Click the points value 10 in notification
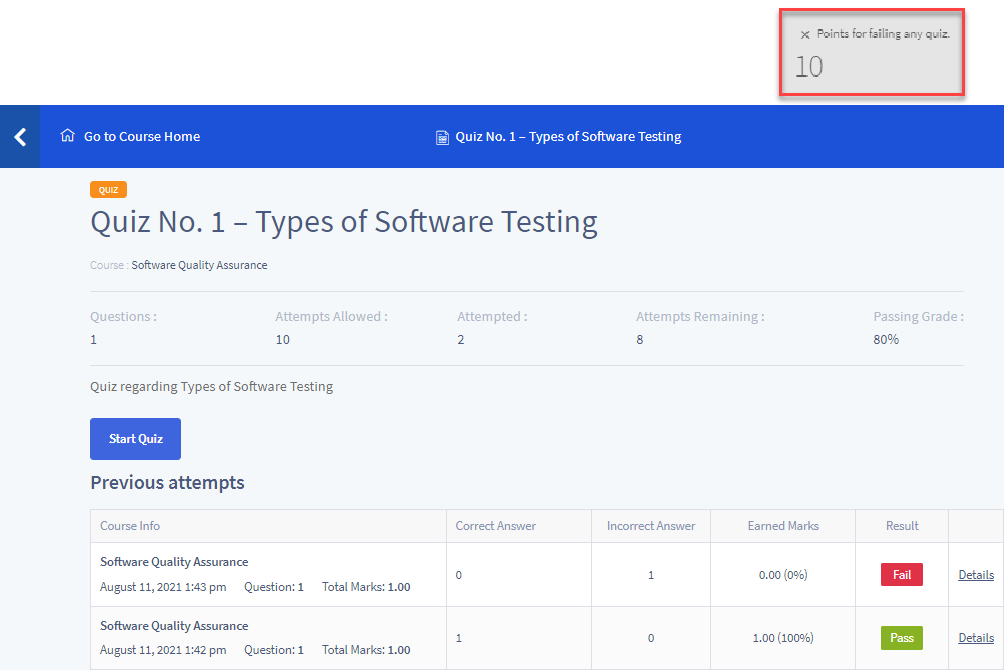1004x670 pixels. click(x=809, y=67)
